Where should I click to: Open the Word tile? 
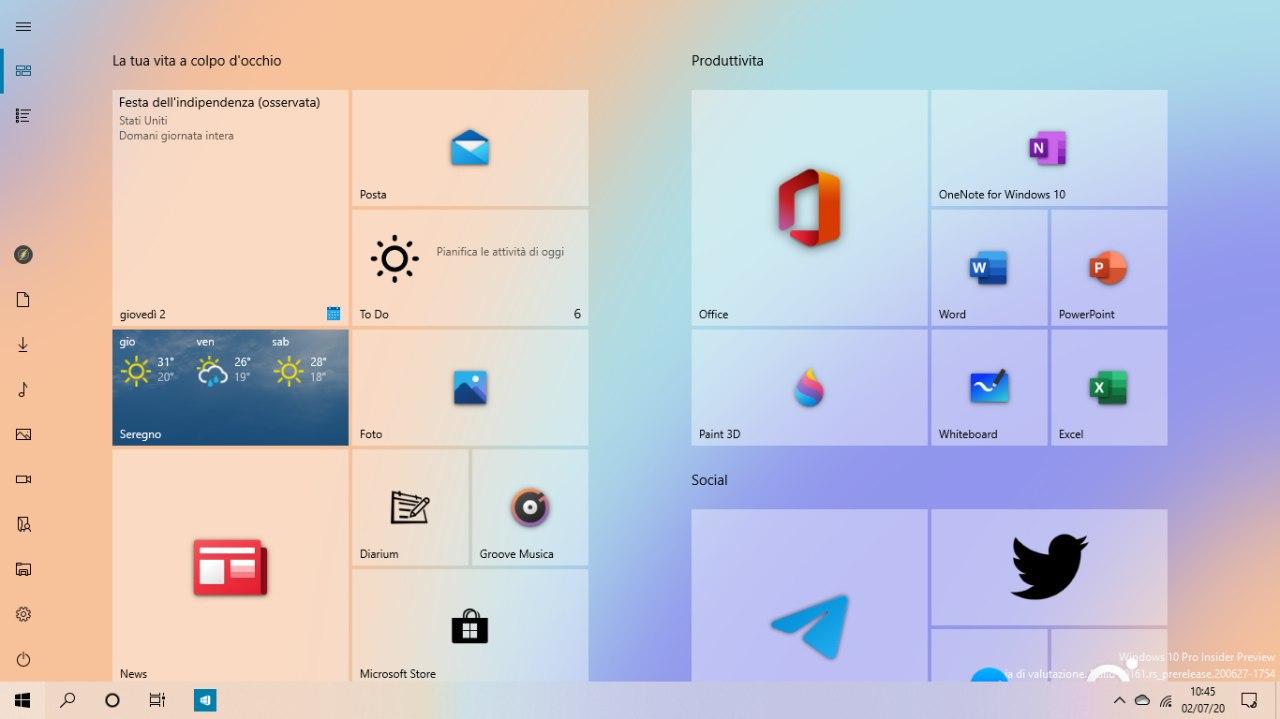click(989, 267)
